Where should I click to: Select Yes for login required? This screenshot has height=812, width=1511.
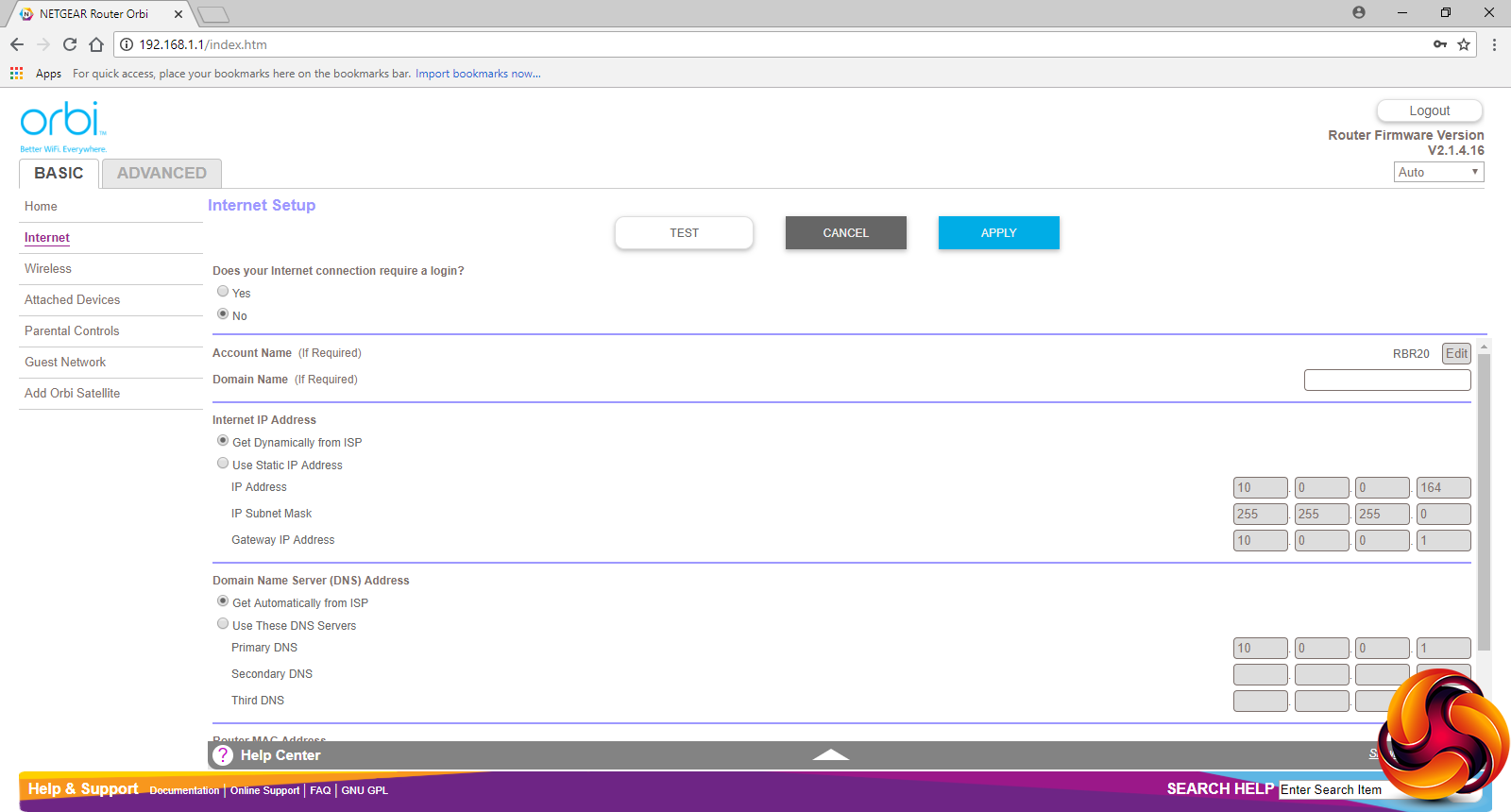click(223, 292)
